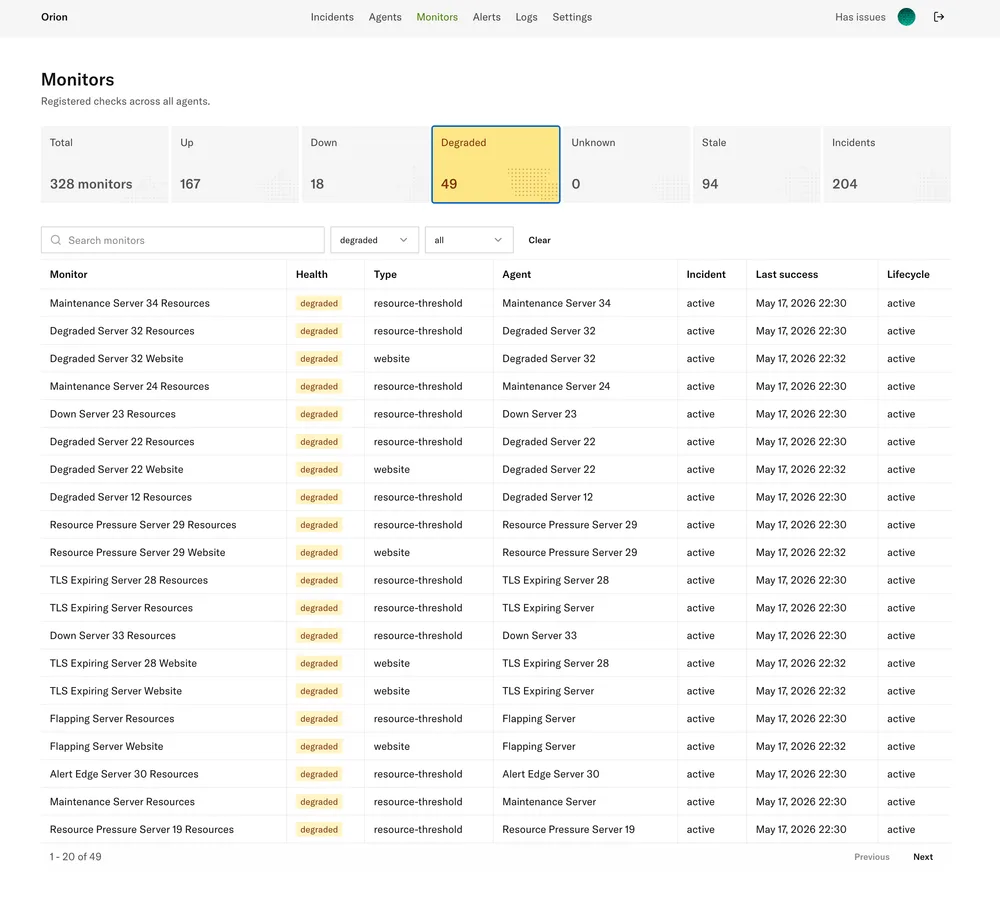Select the Monitors nav item

coord(437,17)
